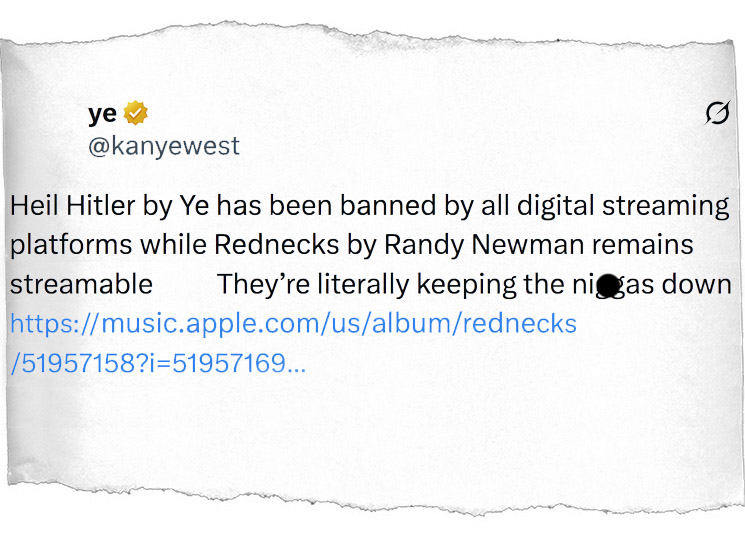Viewport: 745px width, 533px height.
Task: Click the gold verified badge beside ye
Action: tap(135, 113)
